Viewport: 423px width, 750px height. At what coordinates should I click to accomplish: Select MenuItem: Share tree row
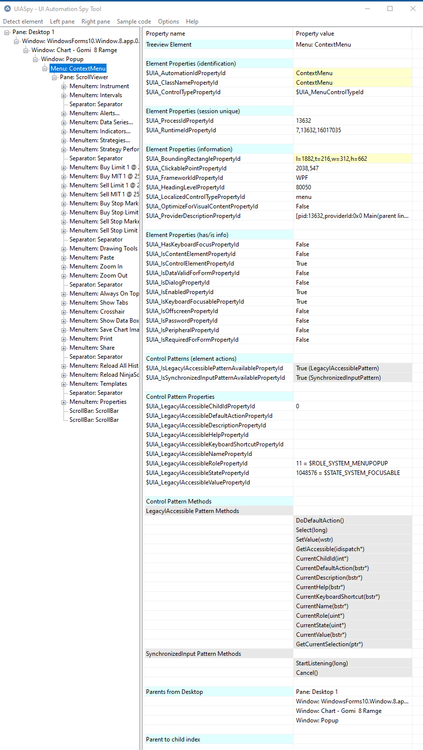(x=92, y=348)
